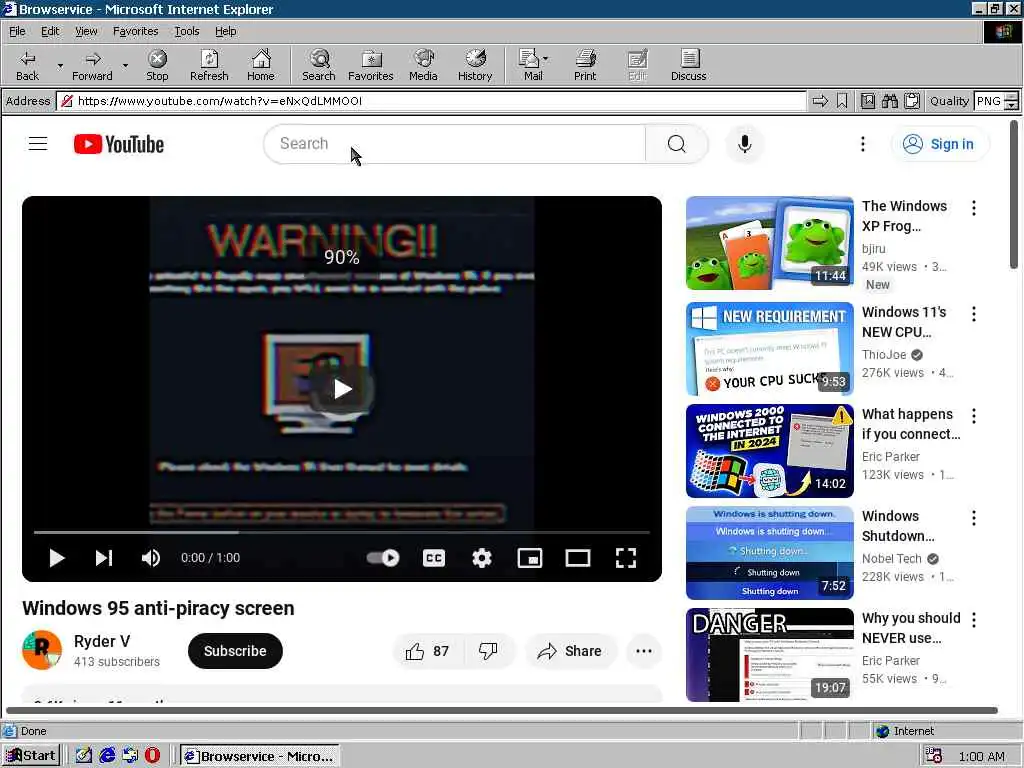Screen dimensions: 1024x768
Task: Mute the video volume
Action: 151,558
